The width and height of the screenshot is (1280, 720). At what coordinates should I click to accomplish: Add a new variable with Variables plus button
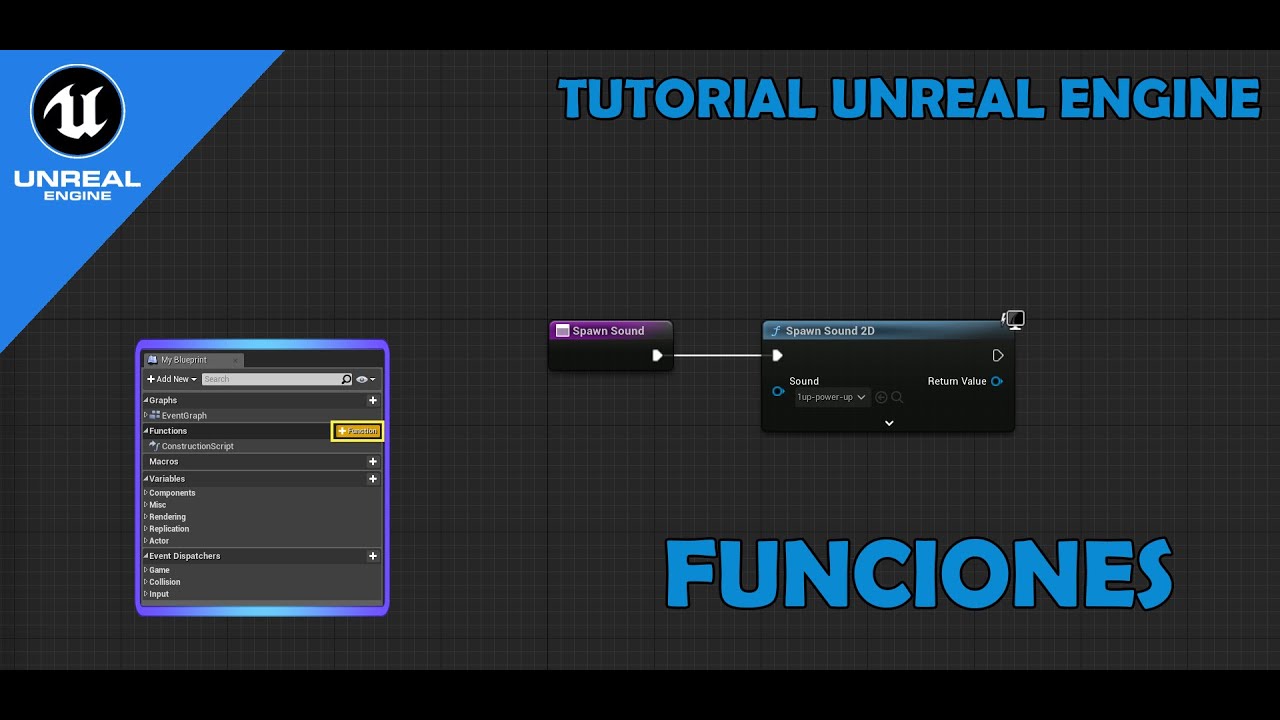(373, 479)
